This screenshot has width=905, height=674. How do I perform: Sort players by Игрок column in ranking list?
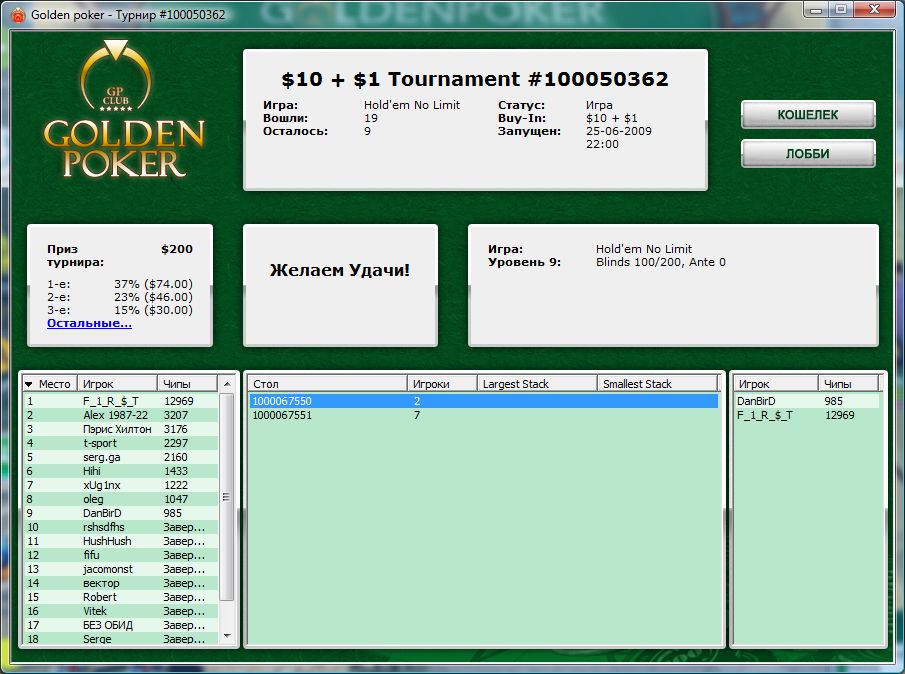(117, 384)
